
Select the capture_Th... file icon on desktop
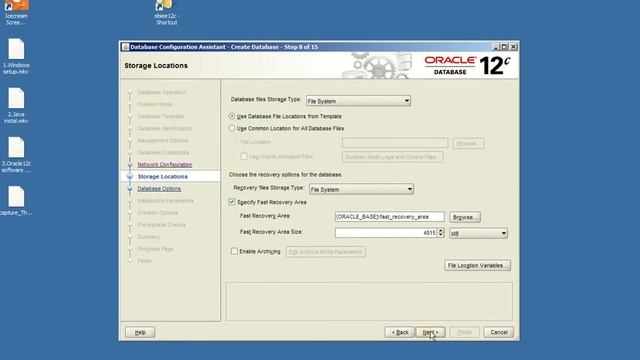(x=16, y=201)
